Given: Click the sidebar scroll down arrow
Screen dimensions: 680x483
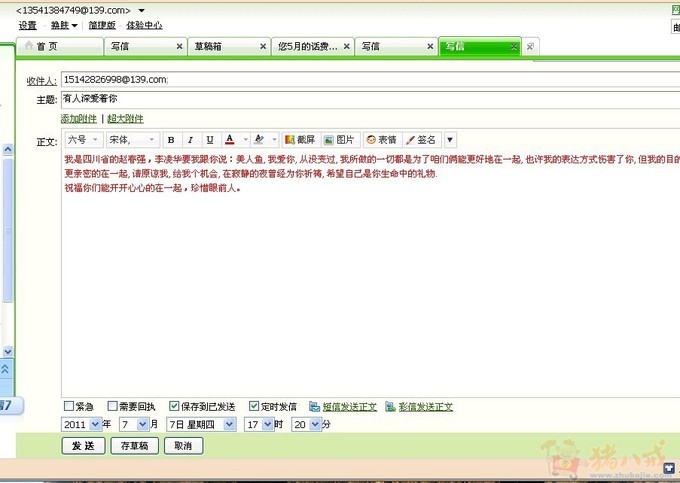Looking at the screenshot, I should (8, 351).
